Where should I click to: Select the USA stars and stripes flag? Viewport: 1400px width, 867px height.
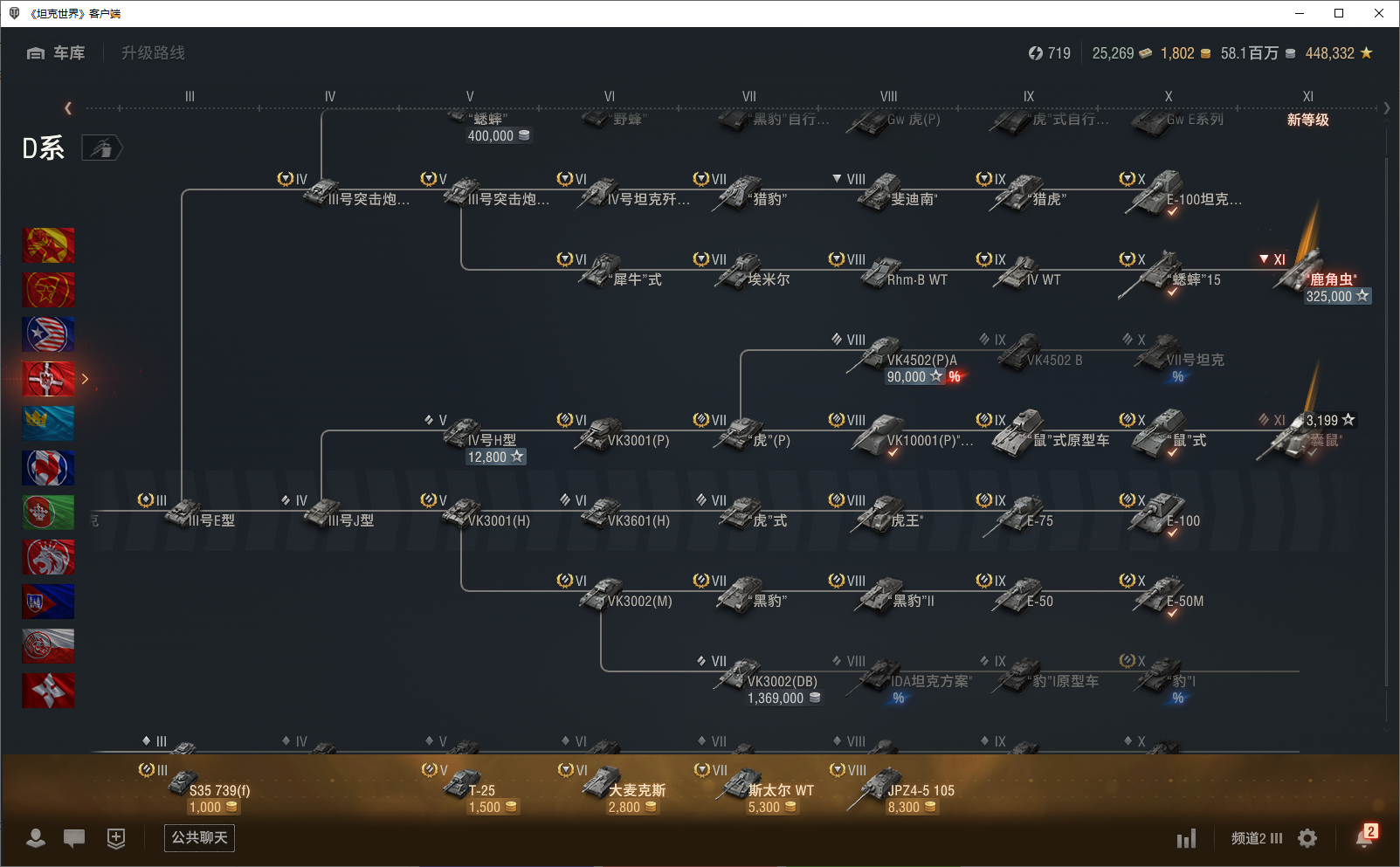pyautogui.click(x=48, y=334)
